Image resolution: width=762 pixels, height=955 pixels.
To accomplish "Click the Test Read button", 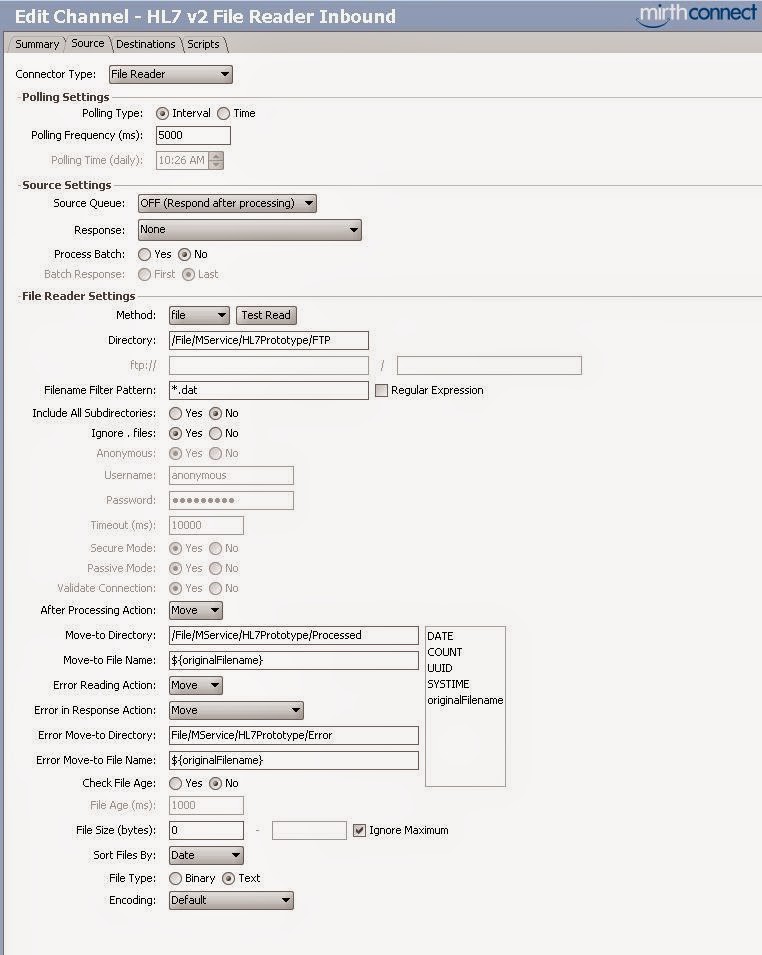I will click(265, 315).
